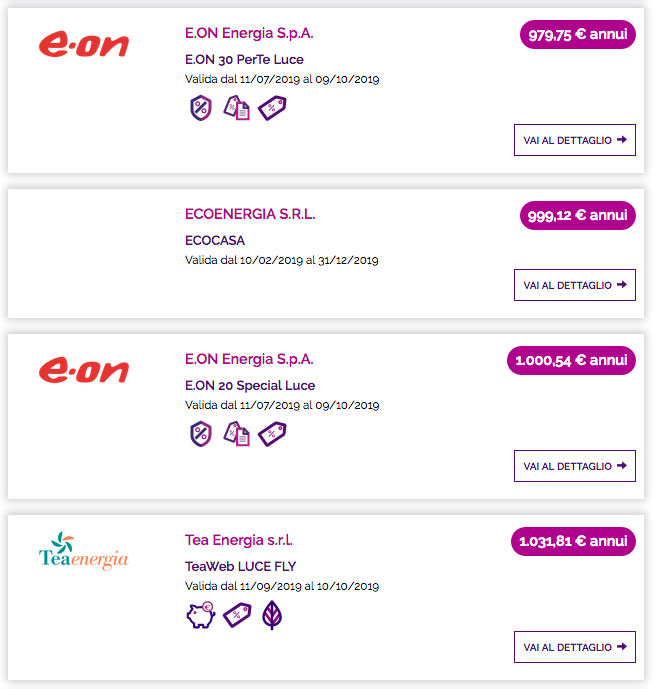Select the ECOENERGIA S.R.L. supplier name
This screenshot has height=689, width=655.
pyautogui.click(x=250, y=214)
